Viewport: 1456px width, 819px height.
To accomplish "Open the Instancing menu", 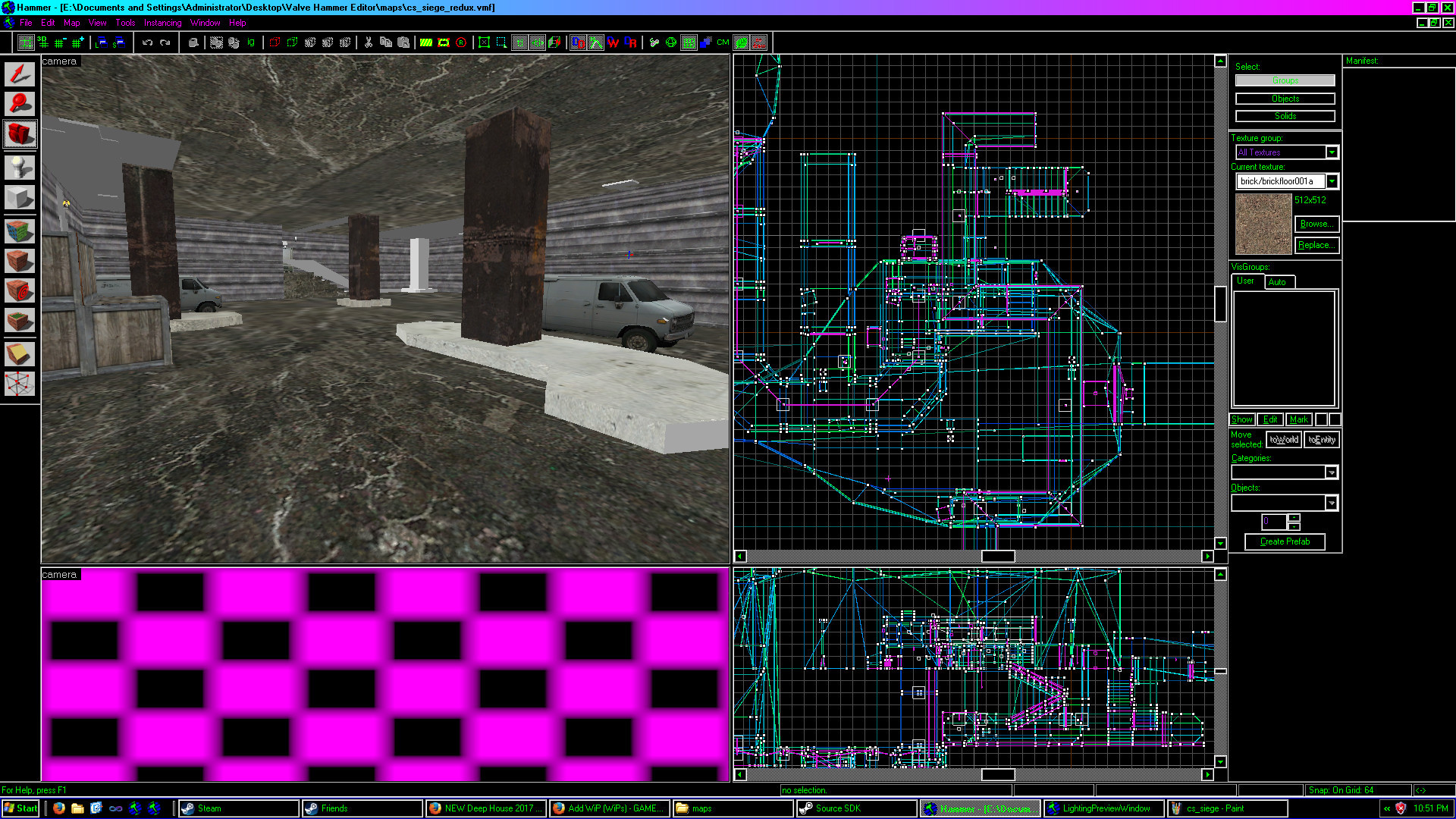I will pos(163,23).
